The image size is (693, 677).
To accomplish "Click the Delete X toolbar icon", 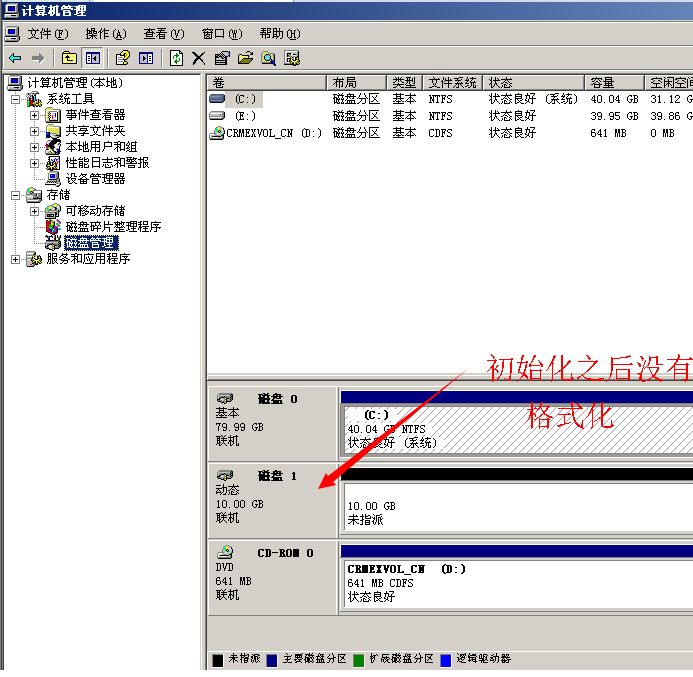I will [x=199, y=58].
